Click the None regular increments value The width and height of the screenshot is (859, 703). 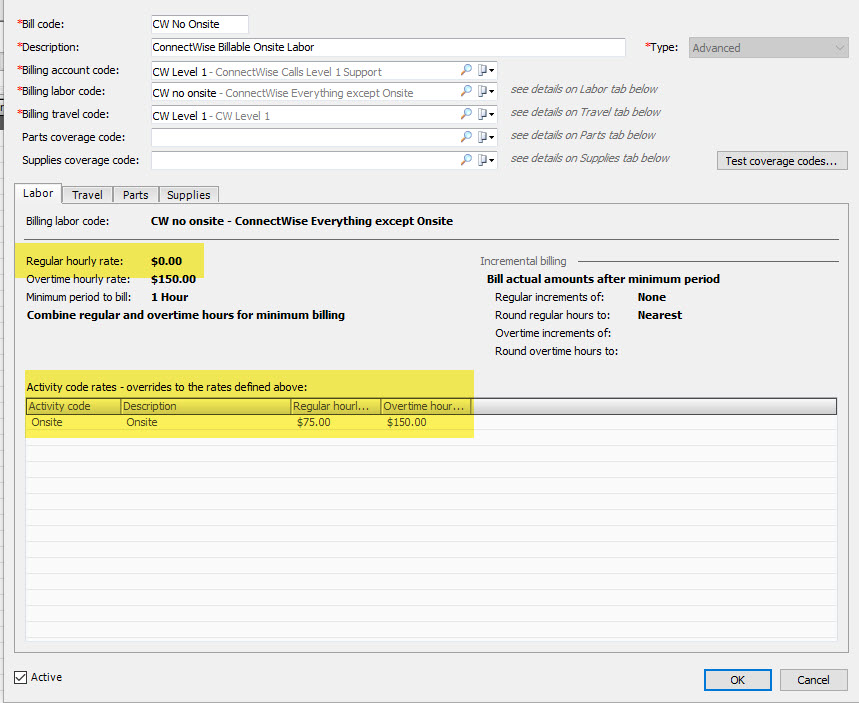652,297
